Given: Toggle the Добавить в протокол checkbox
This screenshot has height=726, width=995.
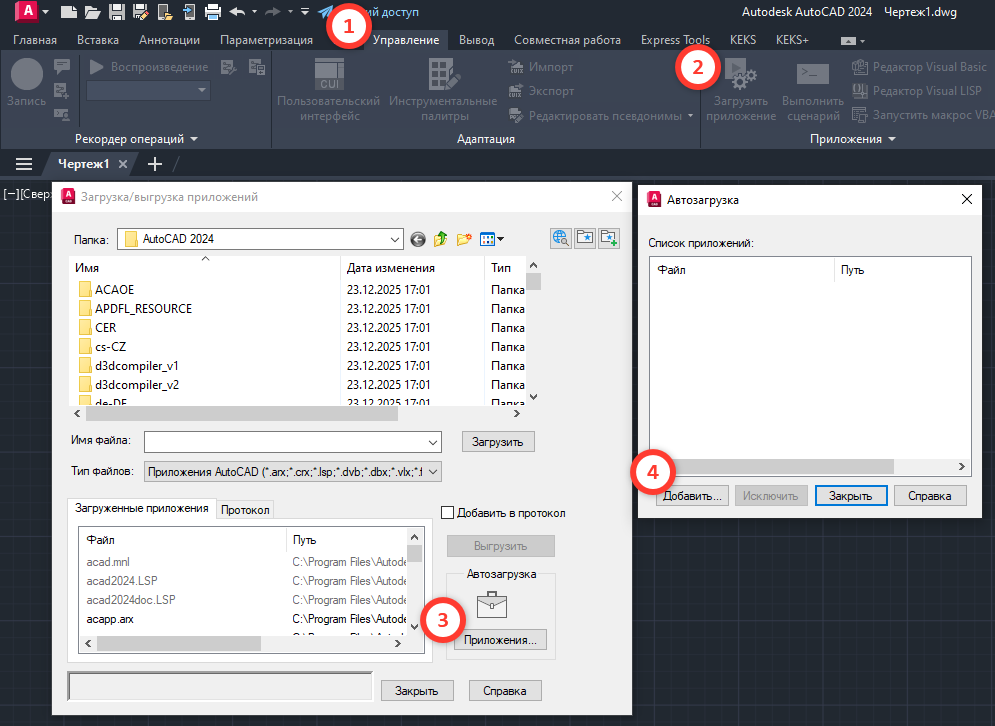Looking at the screenshot, I should click(447, 513).
